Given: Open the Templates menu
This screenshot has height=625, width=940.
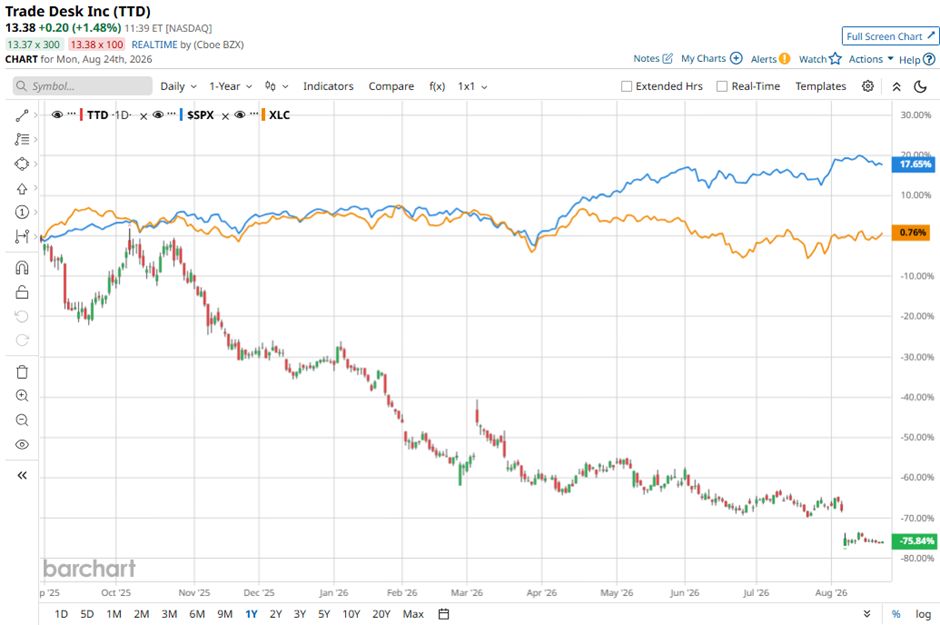Looking at the screenshot, I should pyautogui.click(x=820, y=86).
